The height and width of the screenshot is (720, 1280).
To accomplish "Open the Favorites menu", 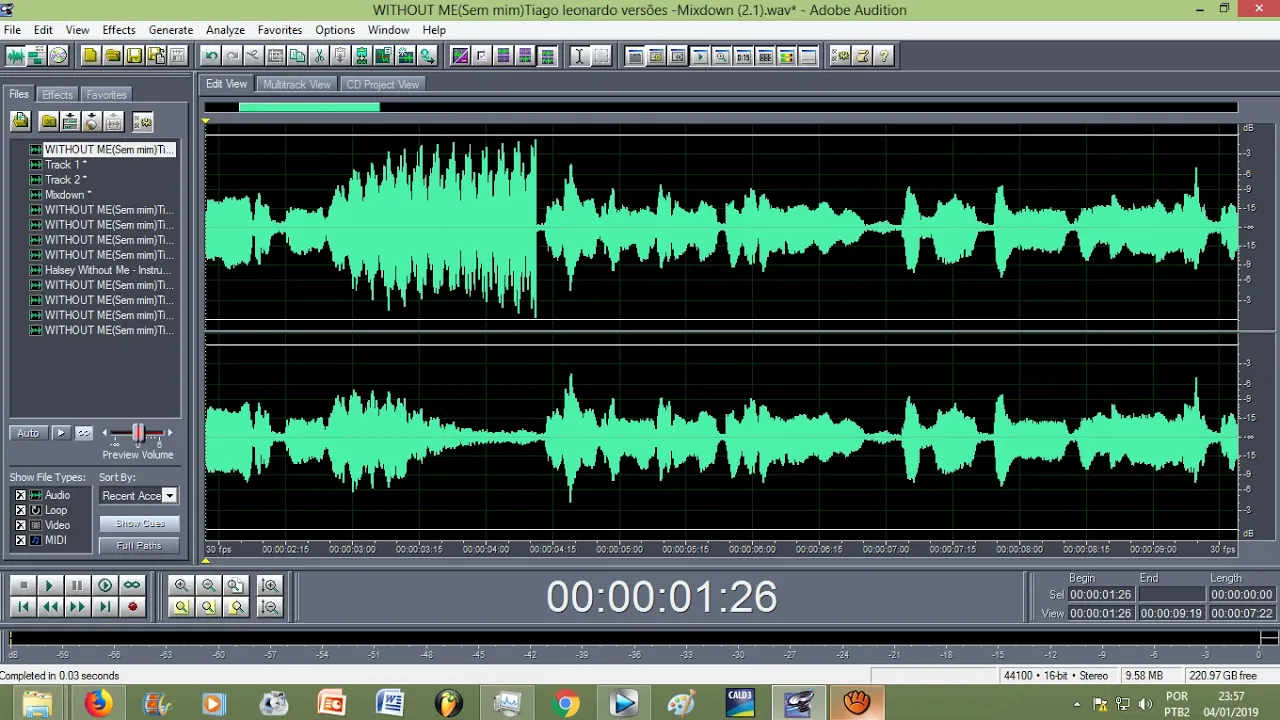I will coord(280,30).
